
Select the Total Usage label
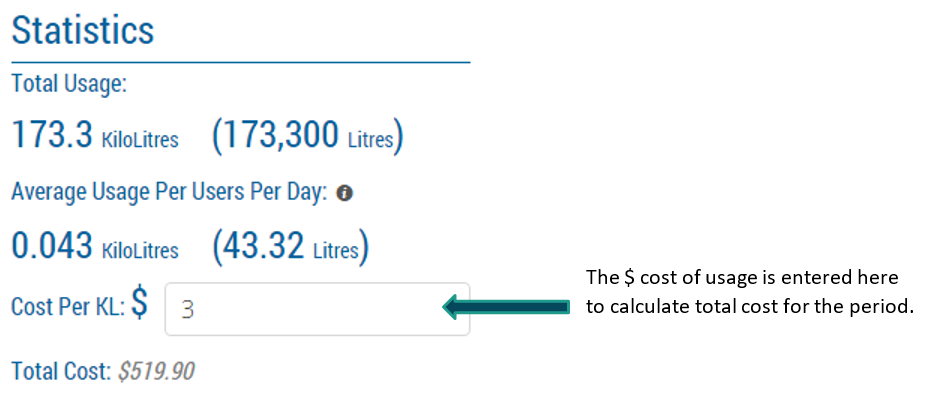[x=69, y=85]
